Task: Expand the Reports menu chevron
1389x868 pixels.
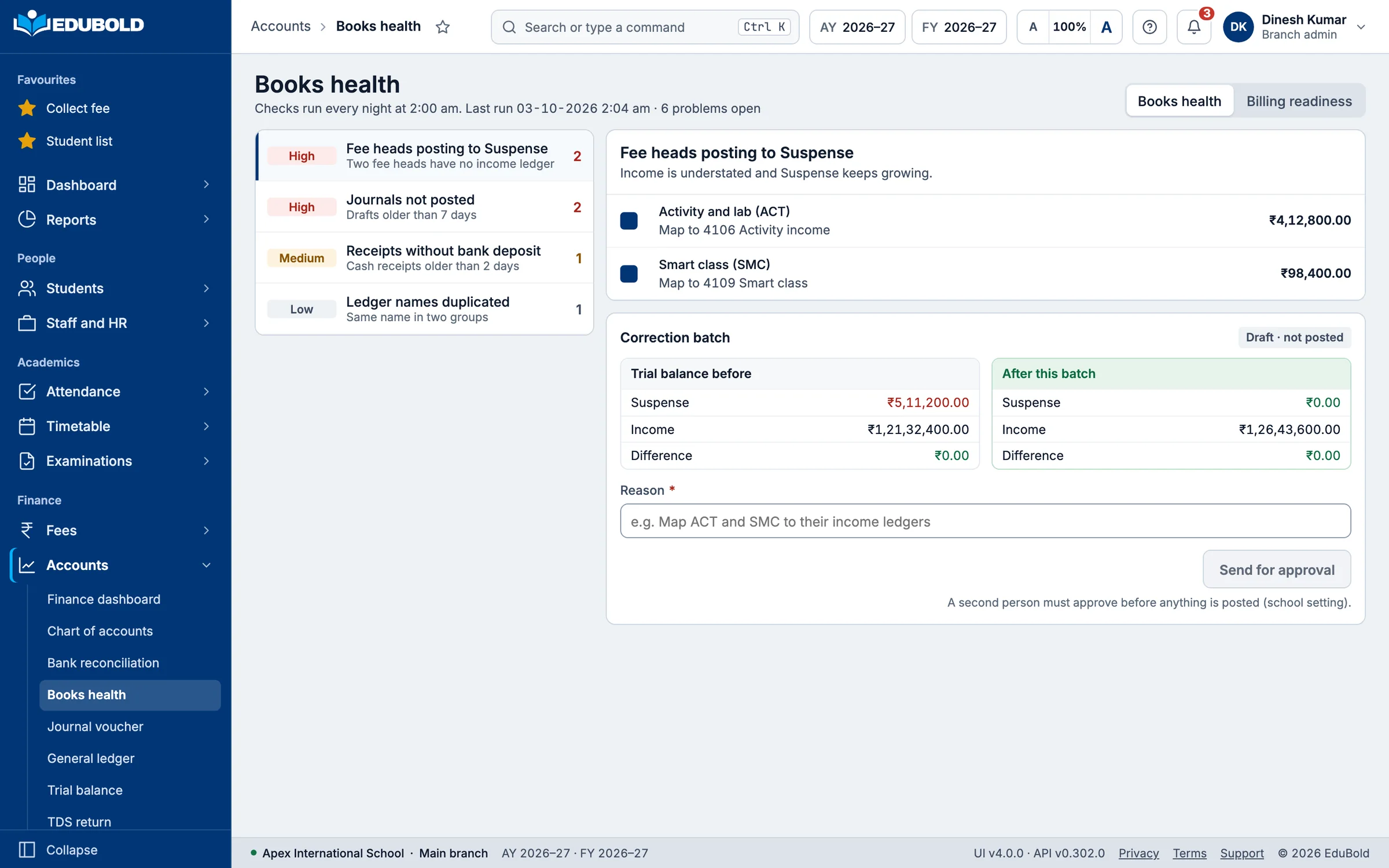Action: pos(206,219)
